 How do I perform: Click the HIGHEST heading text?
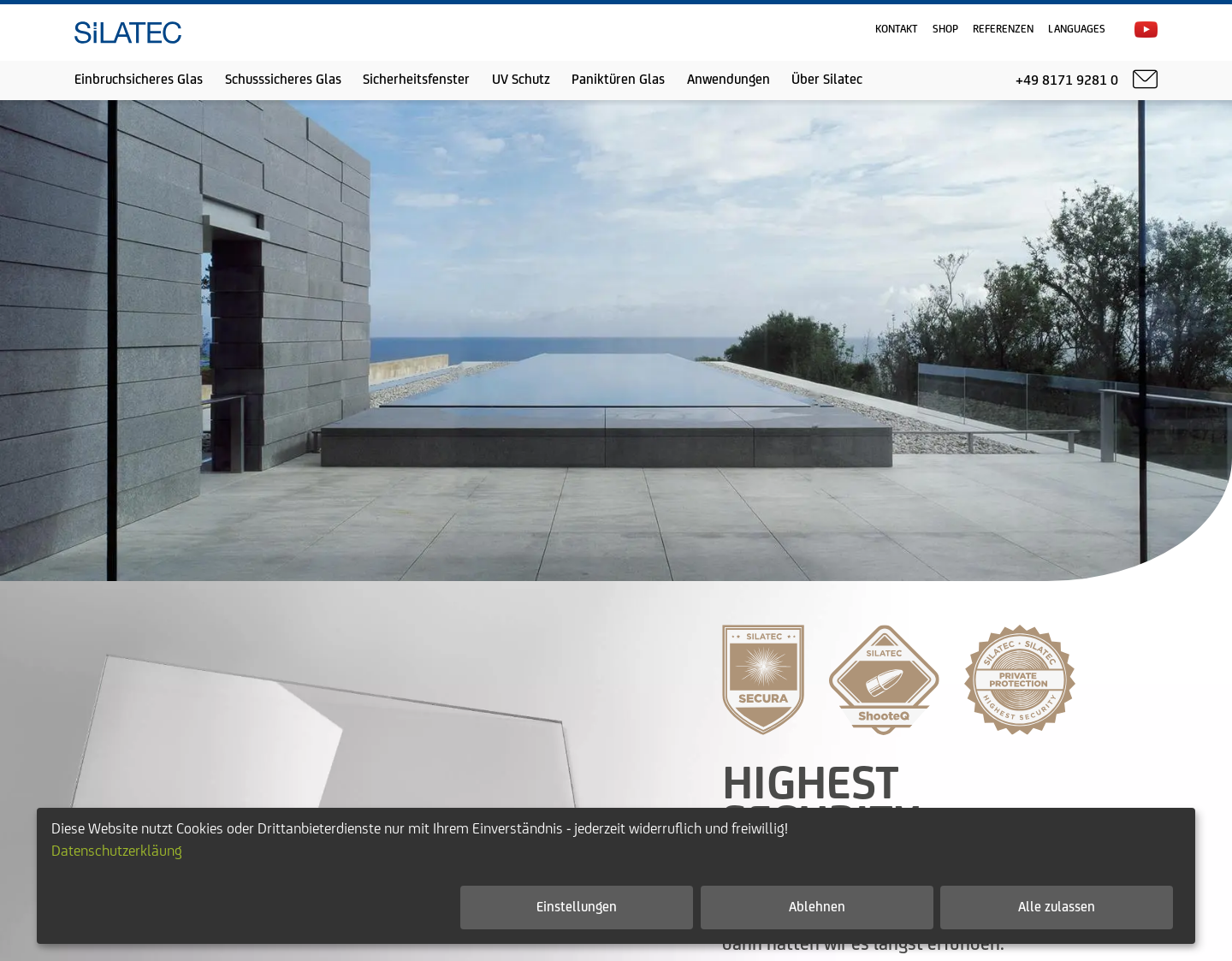coord(810,783)
